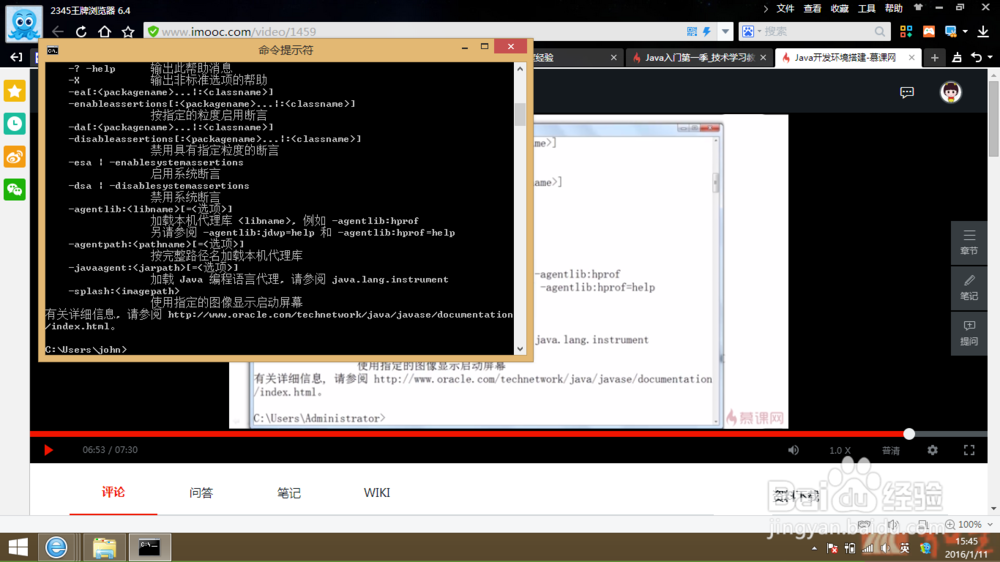Open the 笔记 notes side button
The image size is (1000, 562).
[969, 288]
